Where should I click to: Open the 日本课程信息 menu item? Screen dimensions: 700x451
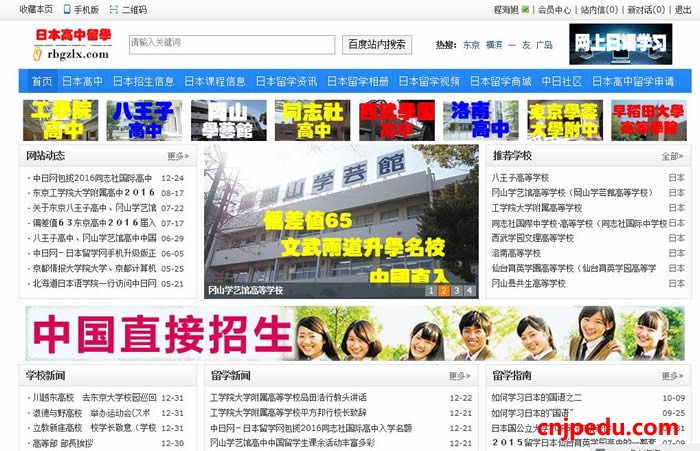(x=215, y=81)
